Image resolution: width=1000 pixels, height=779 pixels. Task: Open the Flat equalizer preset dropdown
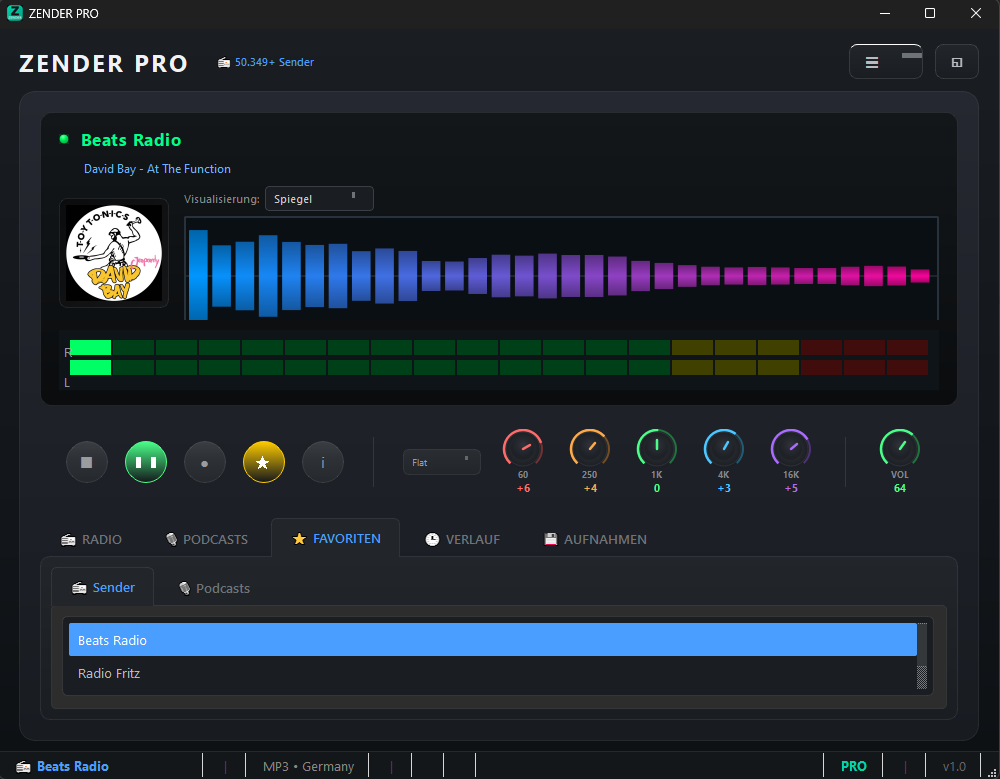[441, 462]
